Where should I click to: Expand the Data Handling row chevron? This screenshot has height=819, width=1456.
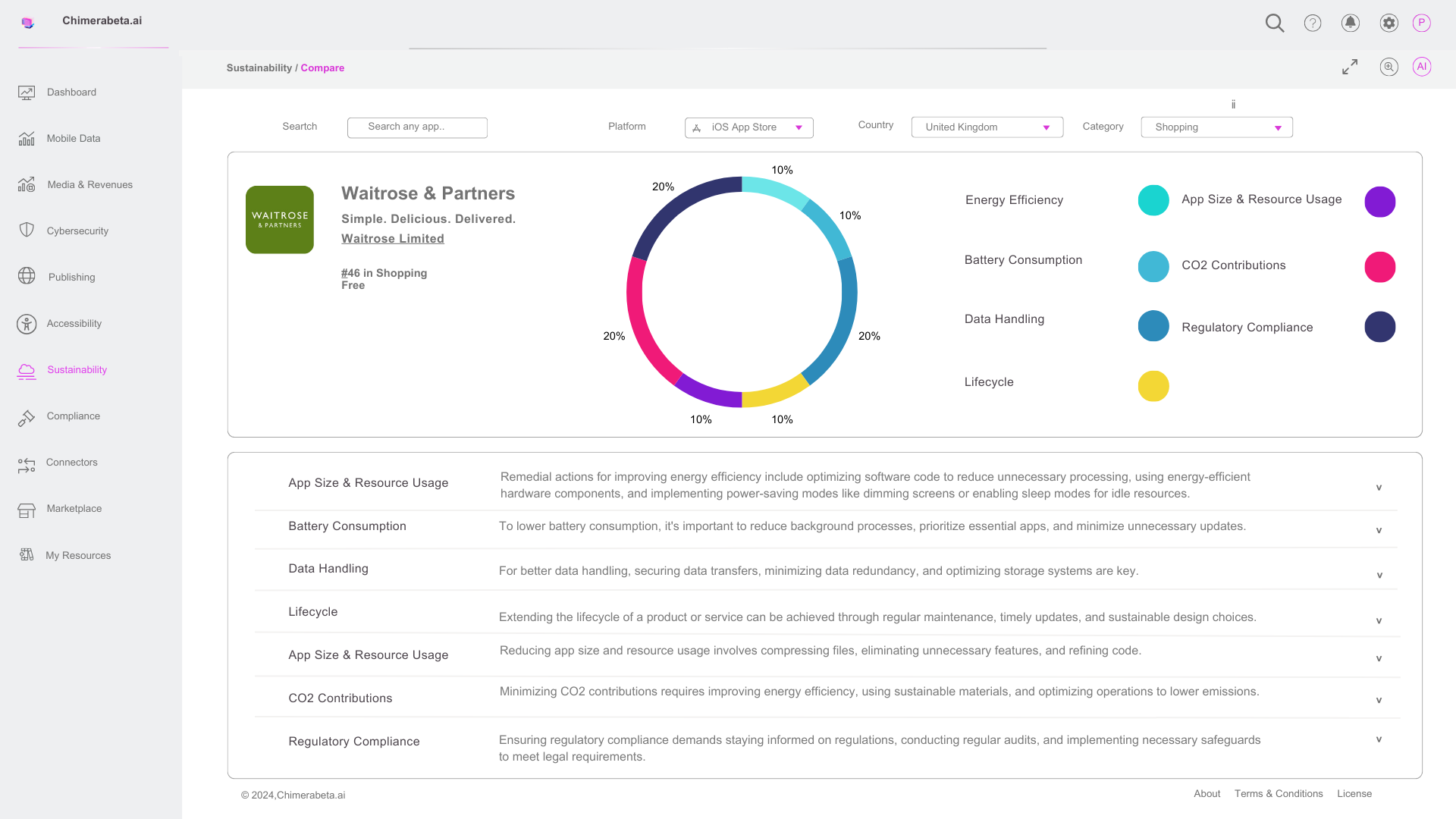[1379, 575]
